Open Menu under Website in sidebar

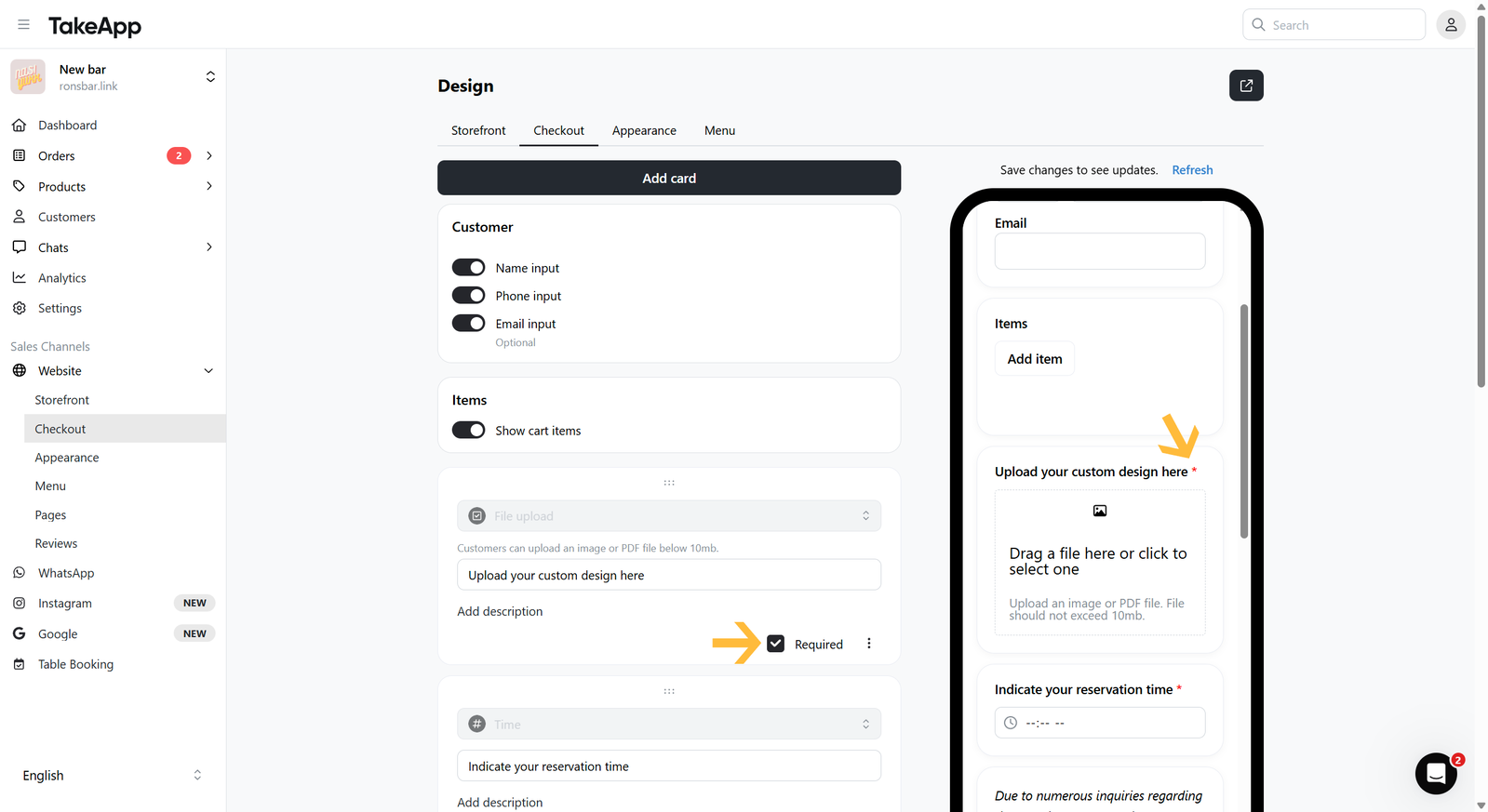[50, 486]
